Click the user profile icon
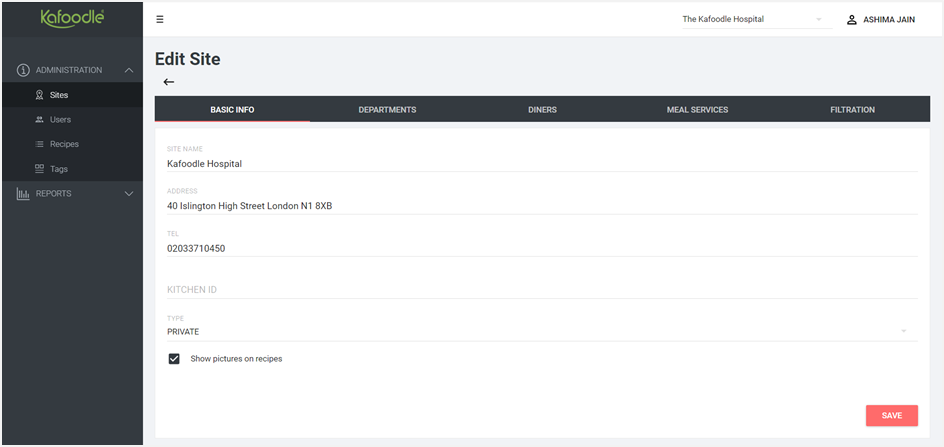Image resolution: width=944 pixels, height=447 pixels. click(851, 20)
